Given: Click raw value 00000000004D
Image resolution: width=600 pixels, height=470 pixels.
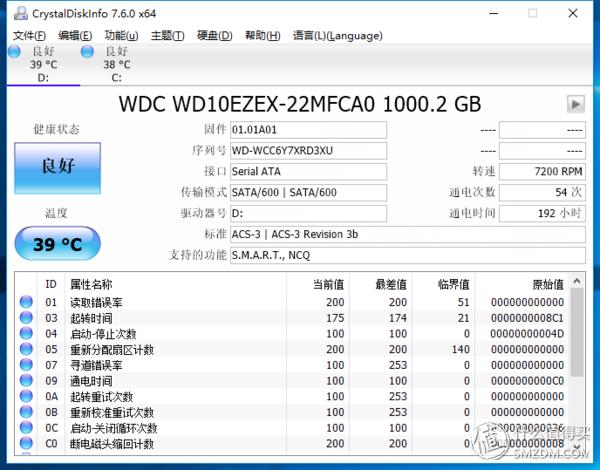Looking at the screenshot, I should (527, 334).
